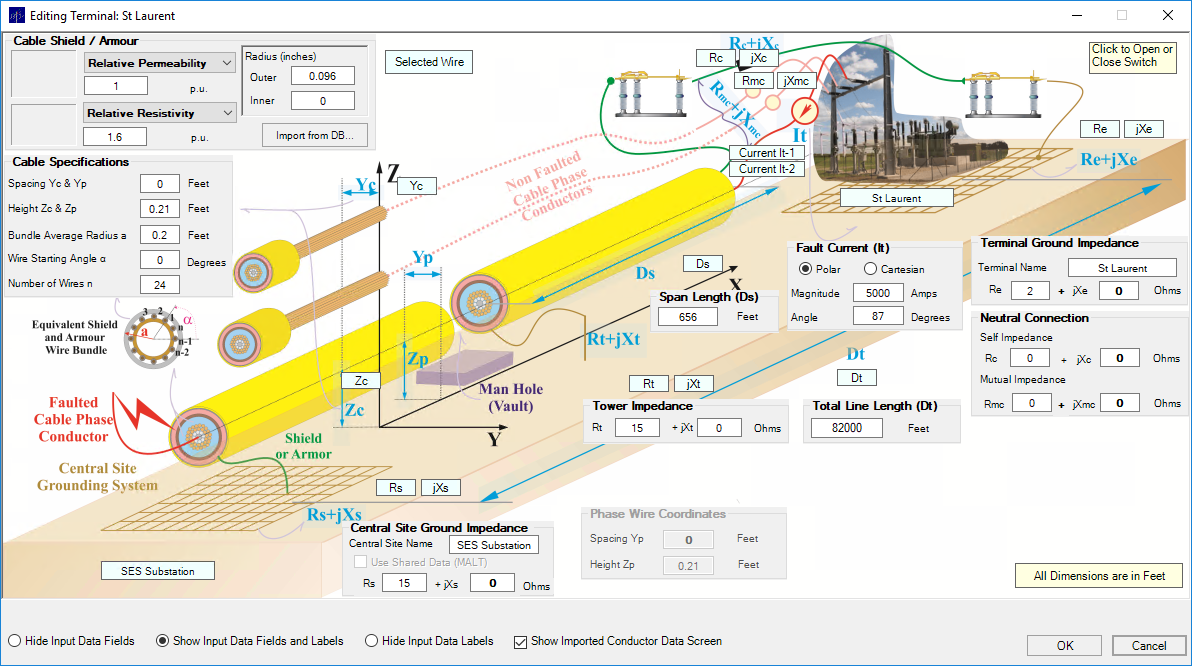Image resolution: width=1192 pixels, height=666 pixels.
Task: Open the Relative Permeability dropdown
Action: [x=160, y=63]
